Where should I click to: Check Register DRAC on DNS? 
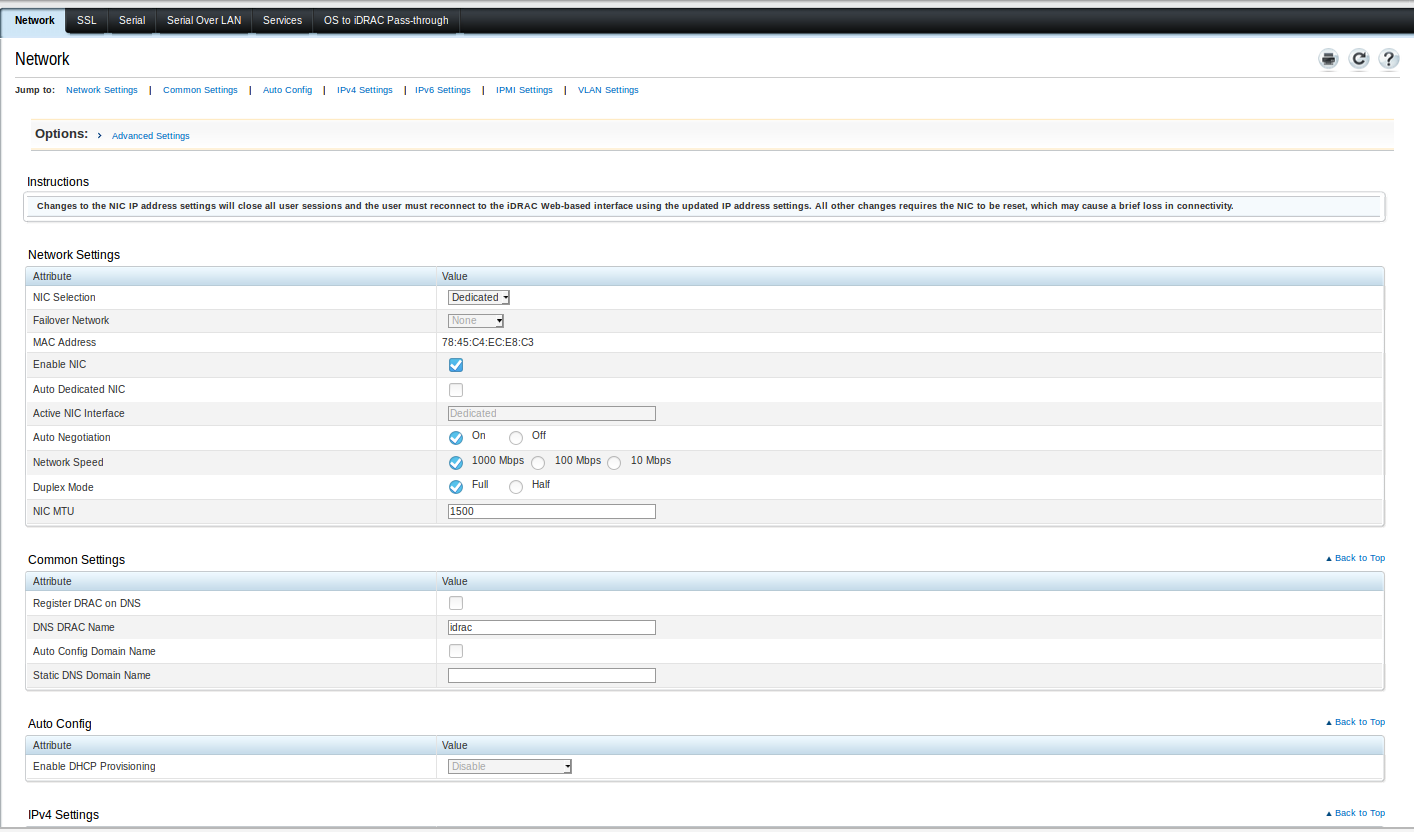456,603
